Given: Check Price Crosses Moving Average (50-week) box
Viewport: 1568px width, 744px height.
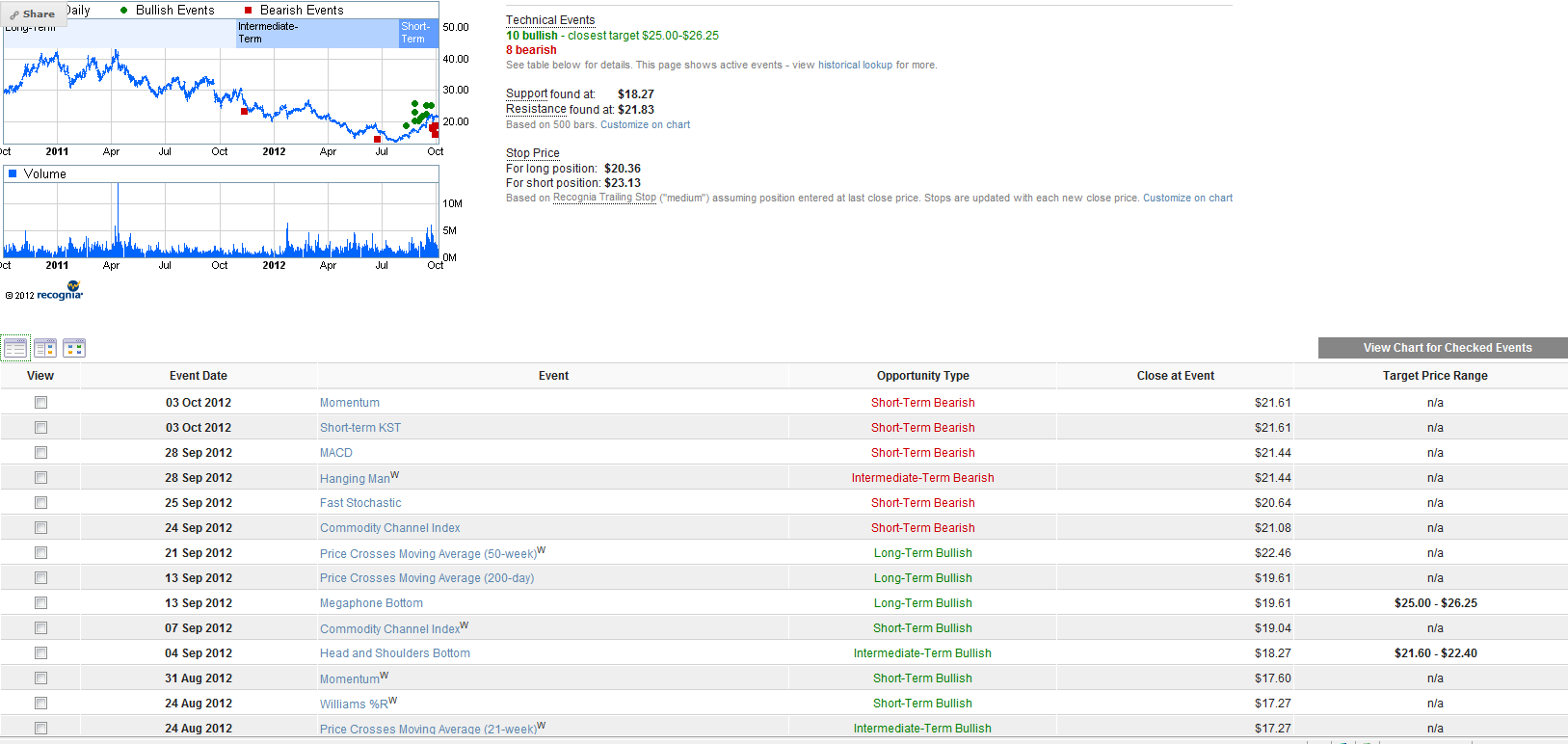Looking at the screenshot, I should (40, 552).
